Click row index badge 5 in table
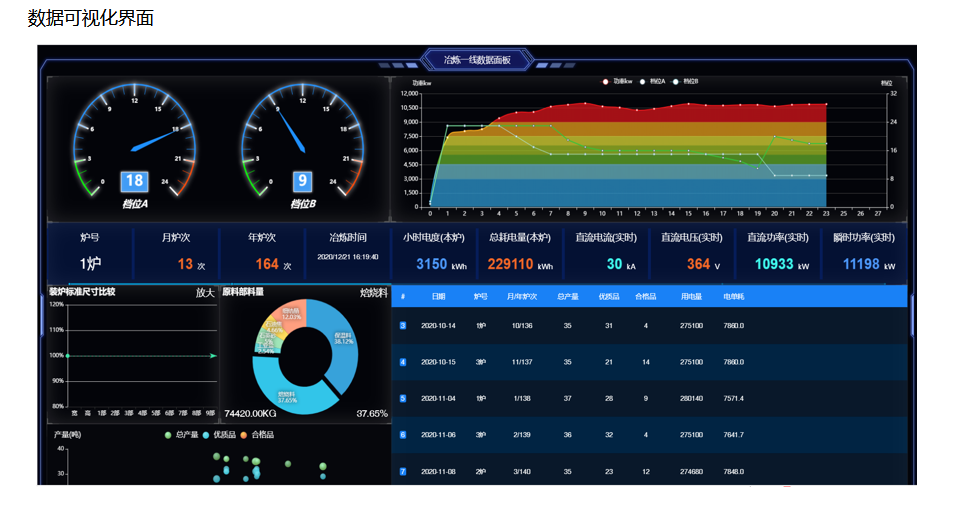Screen dimensions: 954x532 pyautogui.click(x=403, y=399)
